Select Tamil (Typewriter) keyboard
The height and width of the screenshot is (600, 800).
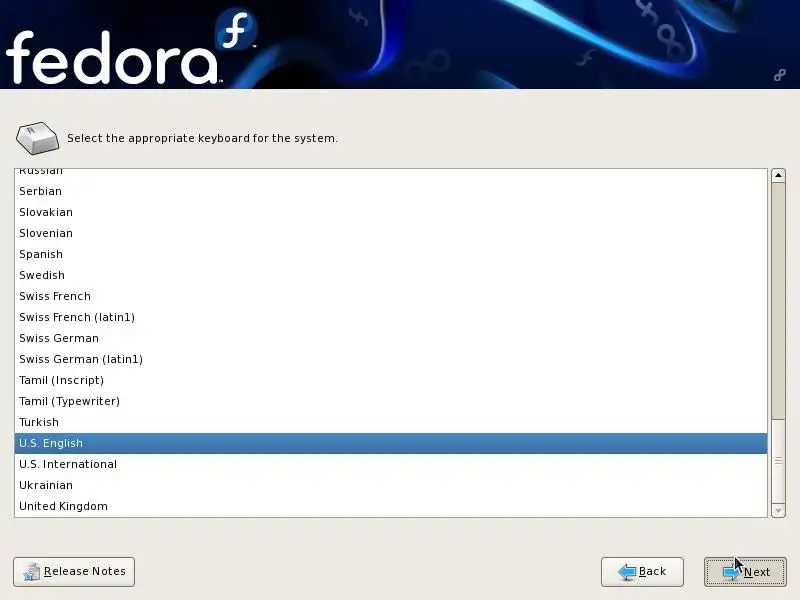391,401
